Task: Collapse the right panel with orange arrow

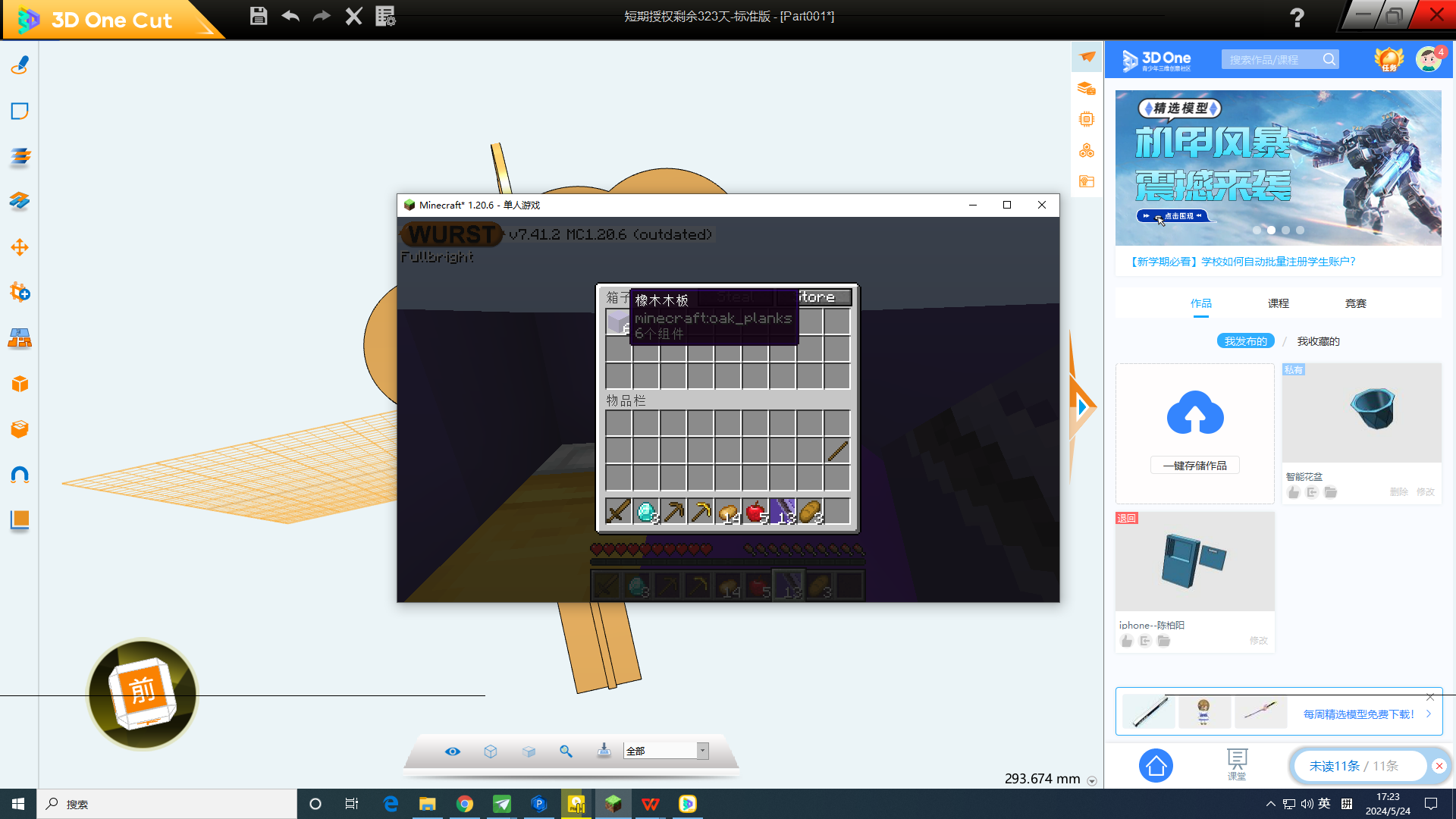Action: click(1082, 407)
